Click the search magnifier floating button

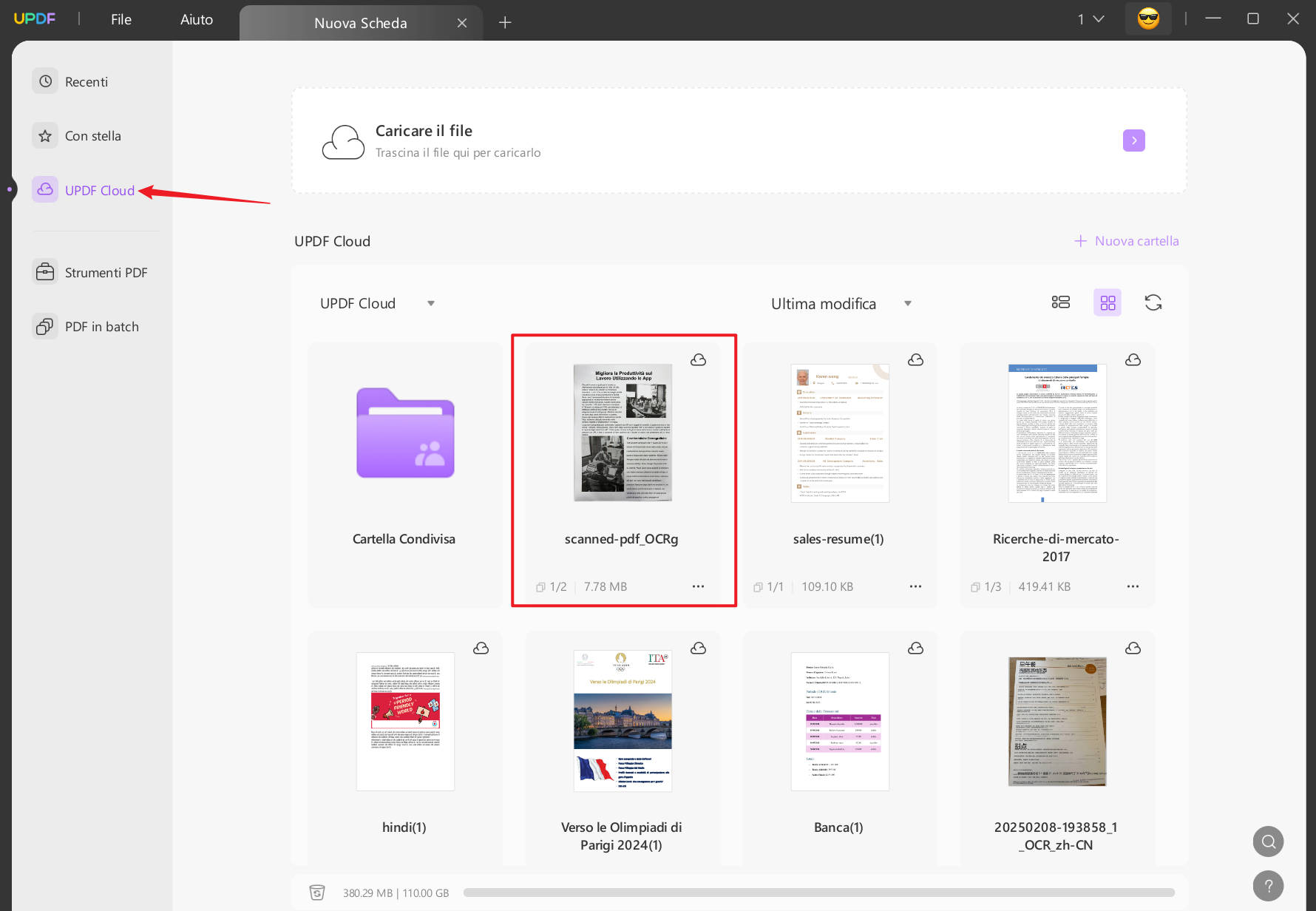pos(1268,841)
